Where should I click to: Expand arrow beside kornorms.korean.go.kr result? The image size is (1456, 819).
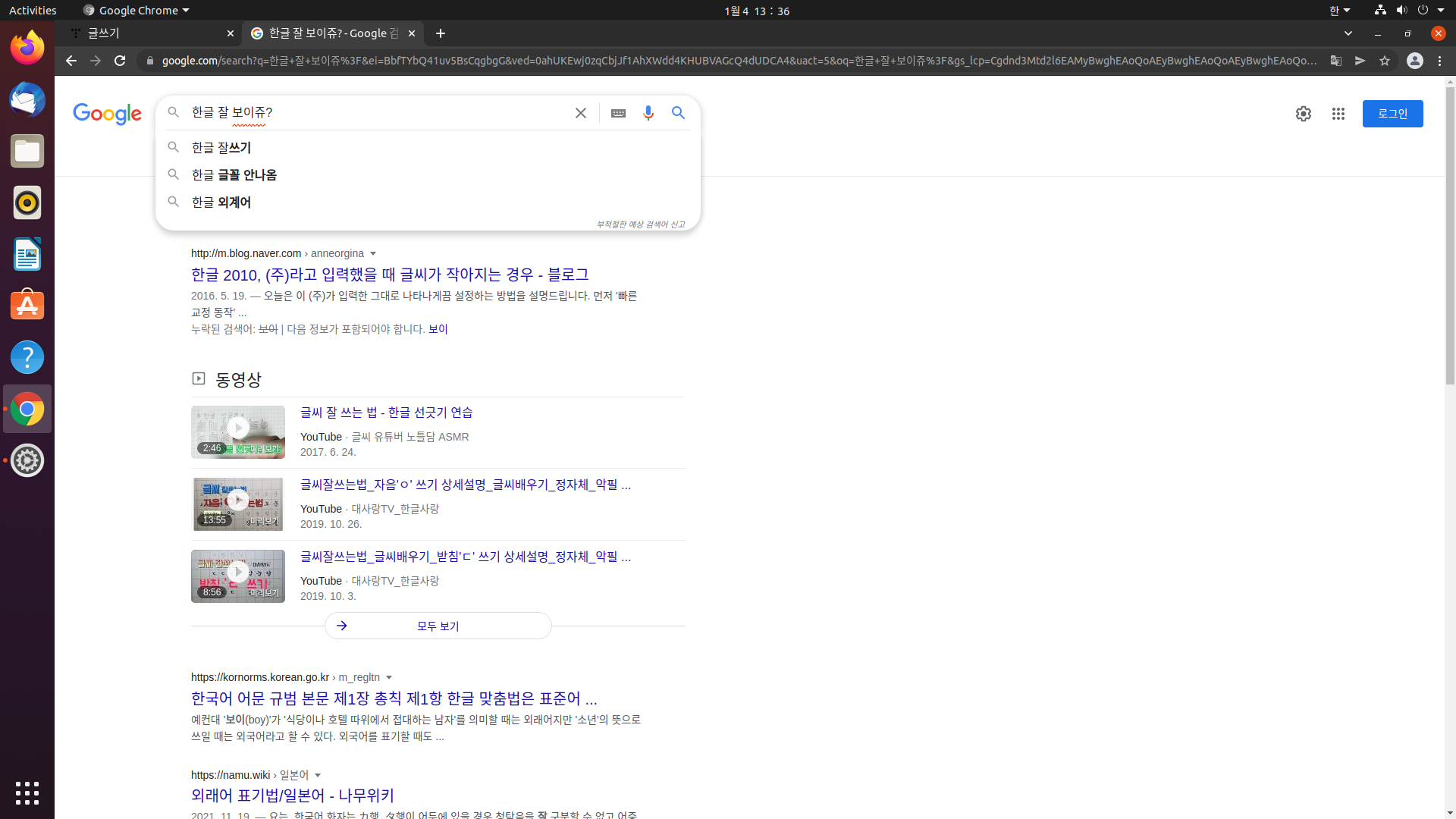tap(389, 678)
